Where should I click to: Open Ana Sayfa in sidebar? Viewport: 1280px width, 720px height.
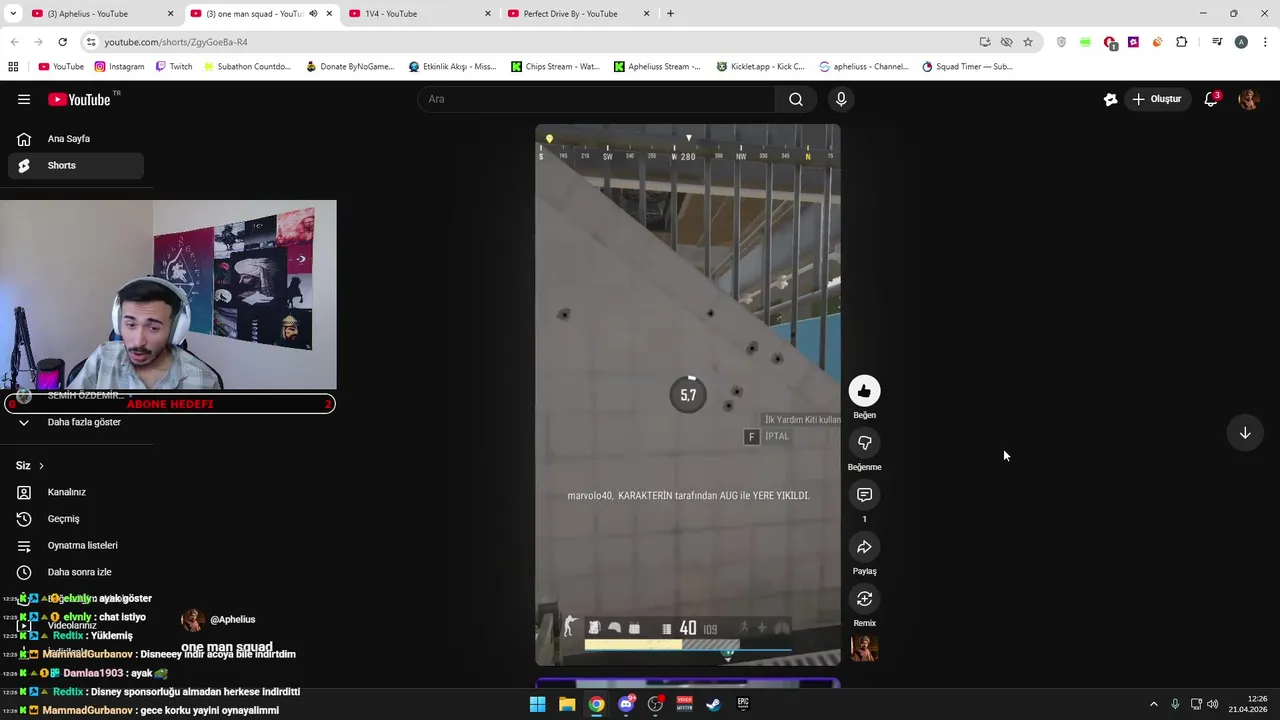pos(76,139)
